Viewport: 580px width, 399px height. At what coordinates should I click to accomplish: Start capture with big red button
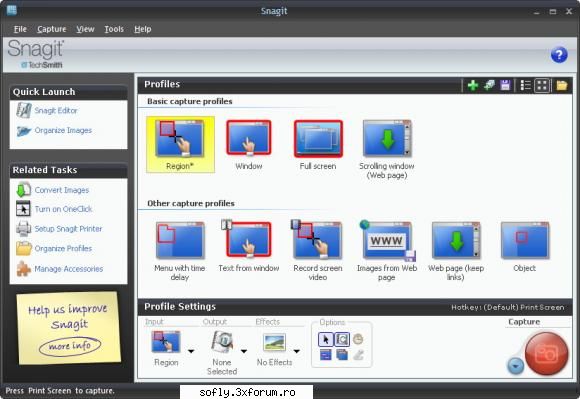coord(546,353)
